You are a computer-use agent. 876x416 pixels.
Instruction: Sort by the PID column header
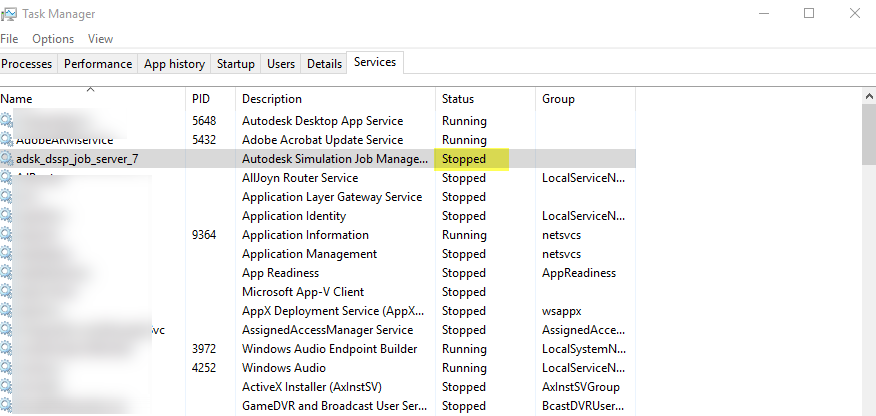[x=201, y=99]
